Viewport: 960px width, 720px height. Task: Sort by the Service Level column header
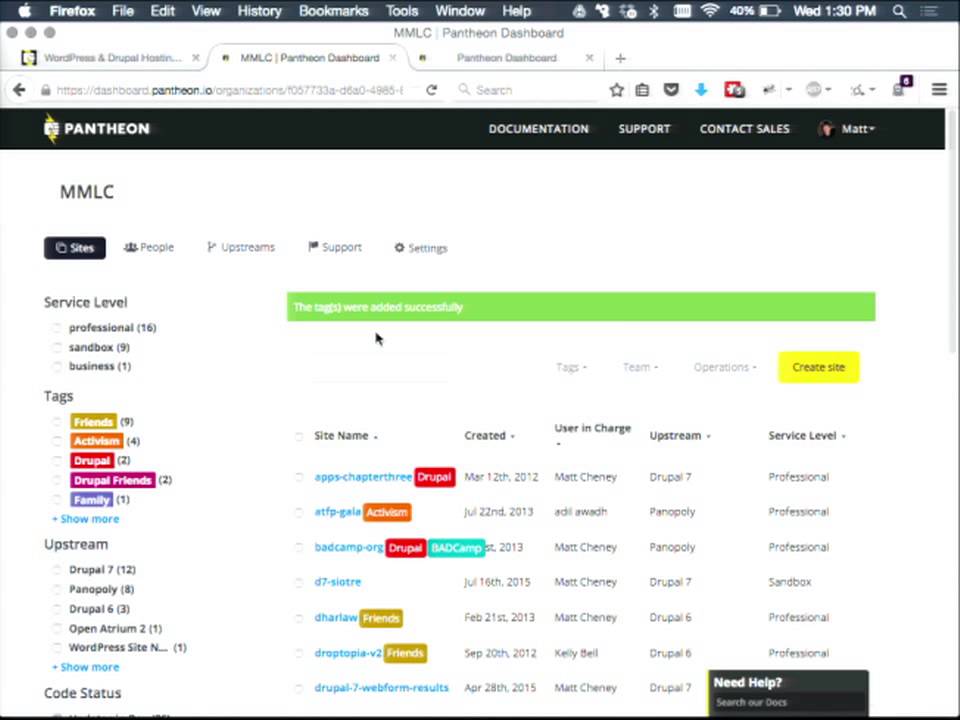[806, 436]
